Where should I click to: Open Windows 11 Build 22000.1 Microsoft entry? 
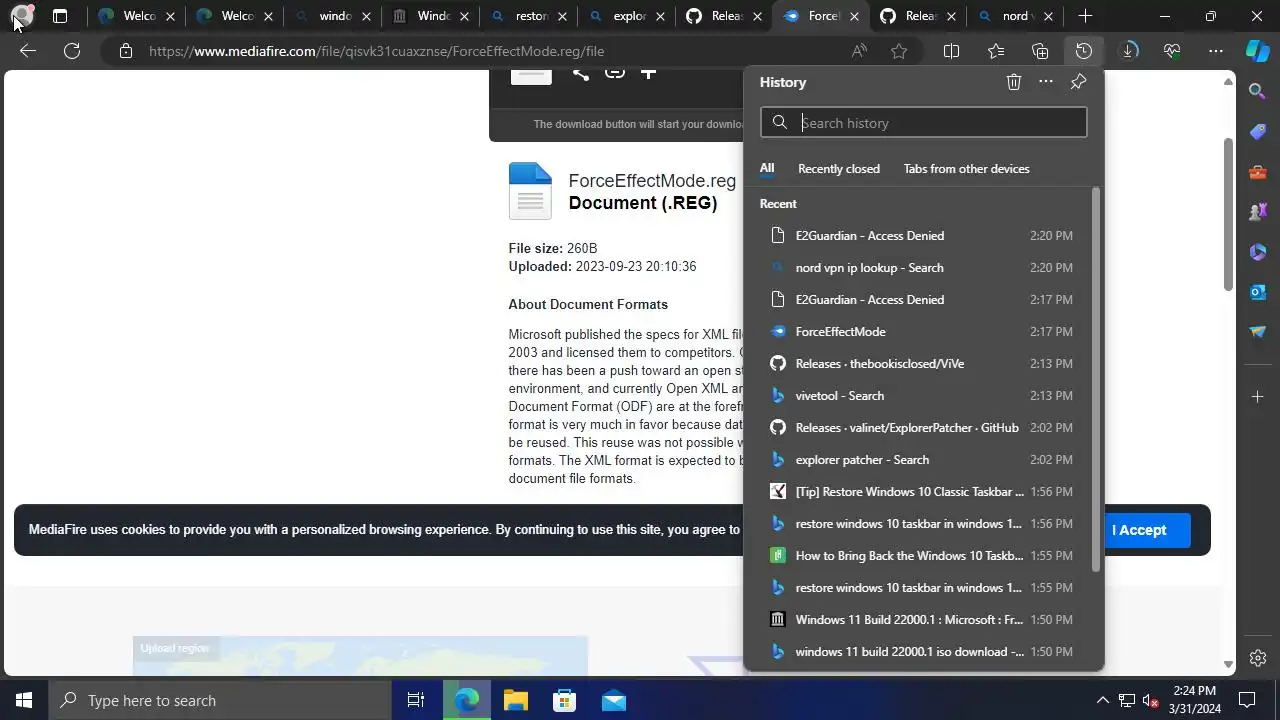(920, 620)
